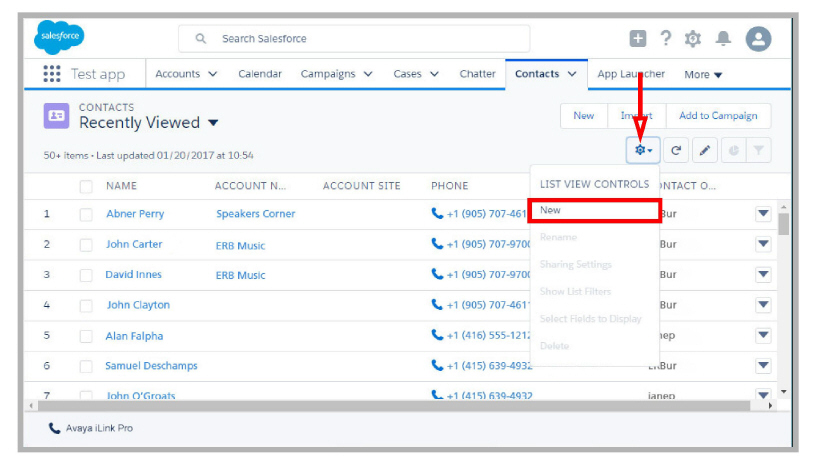The image size is (816, 466).
Task: Click phone icon for Abner Perry
Action: click(x=437, y=213)
